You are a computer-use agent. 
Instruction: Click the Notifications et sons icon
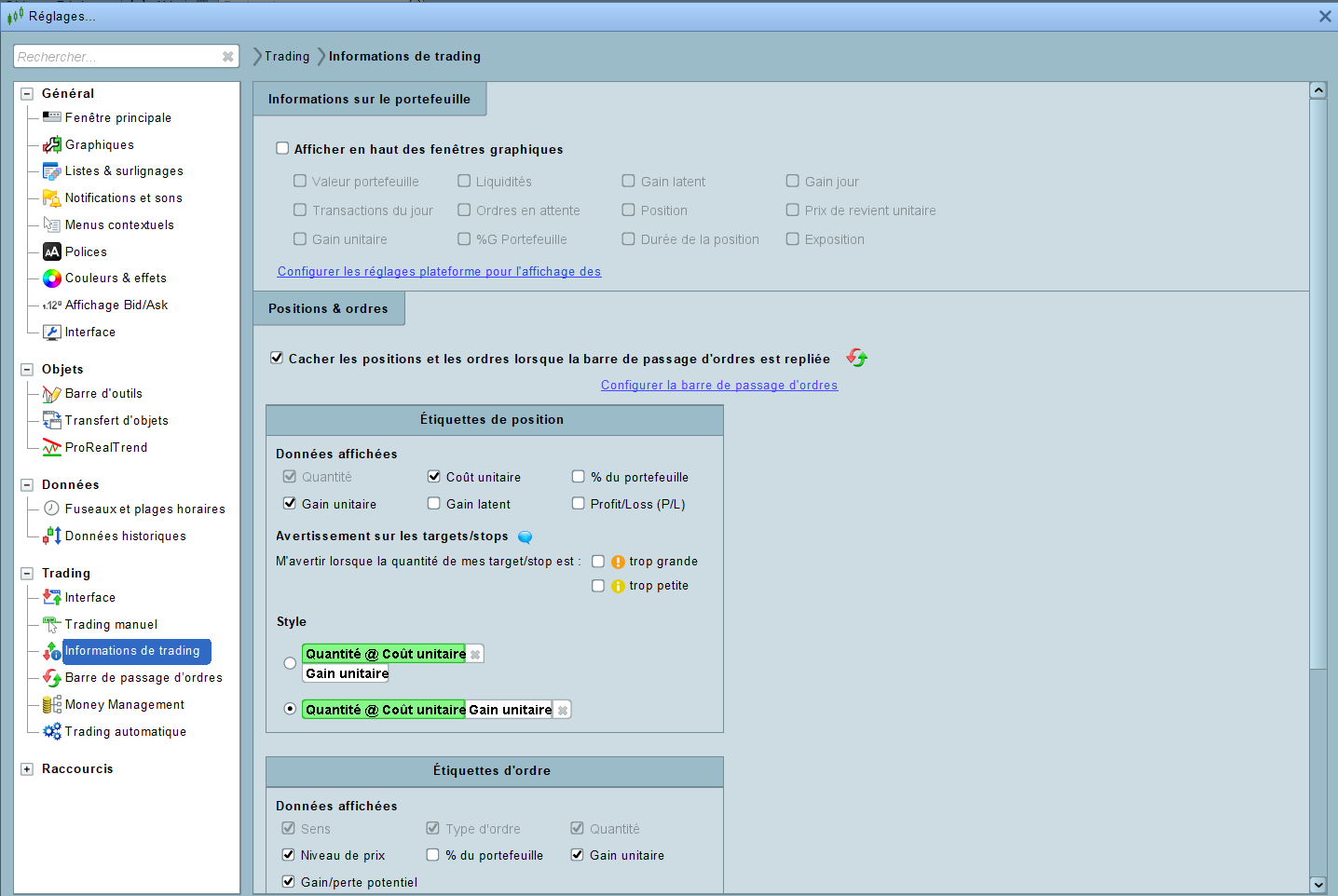[x=52, y=197]
